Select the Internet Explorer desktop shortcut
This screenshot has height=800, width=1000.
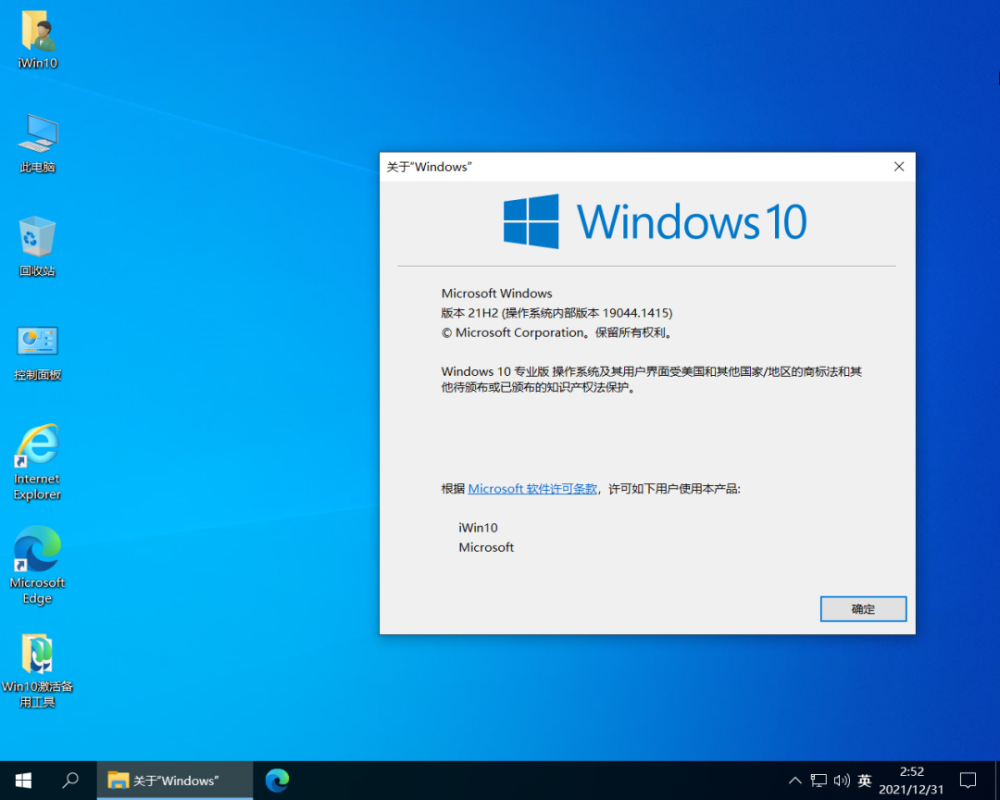coord(37,462)
